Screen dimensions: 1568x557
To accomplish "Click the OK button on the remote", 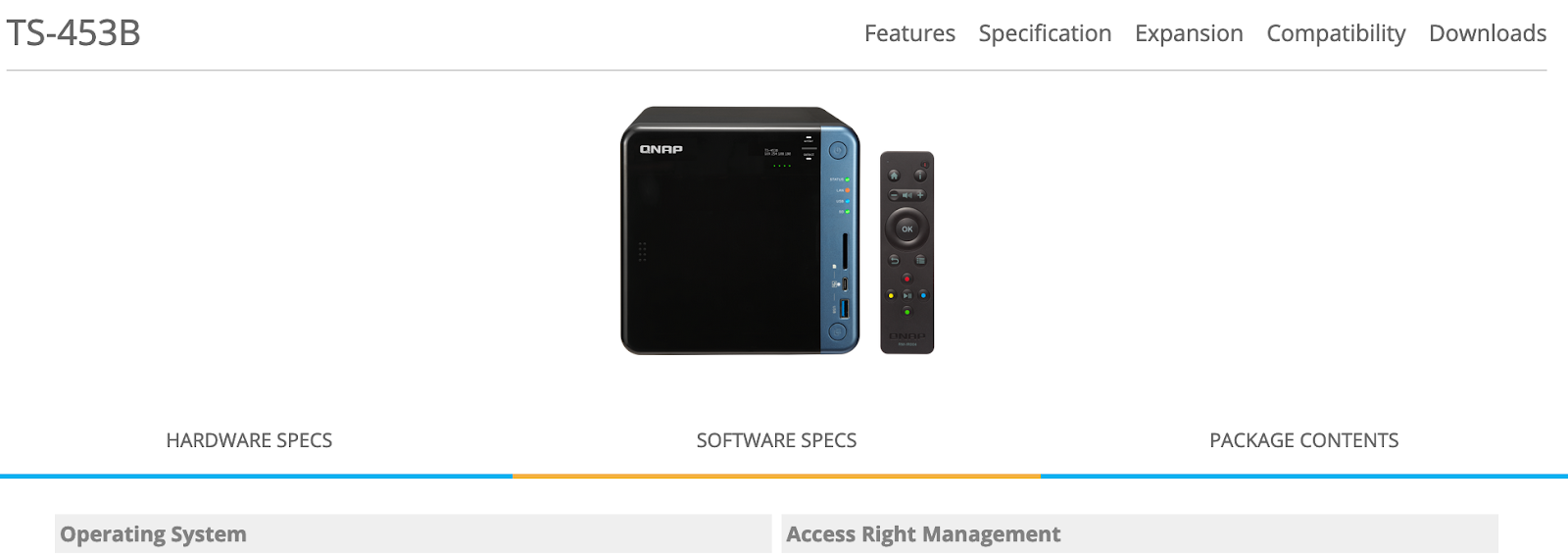I will click(x=906, y=228).
